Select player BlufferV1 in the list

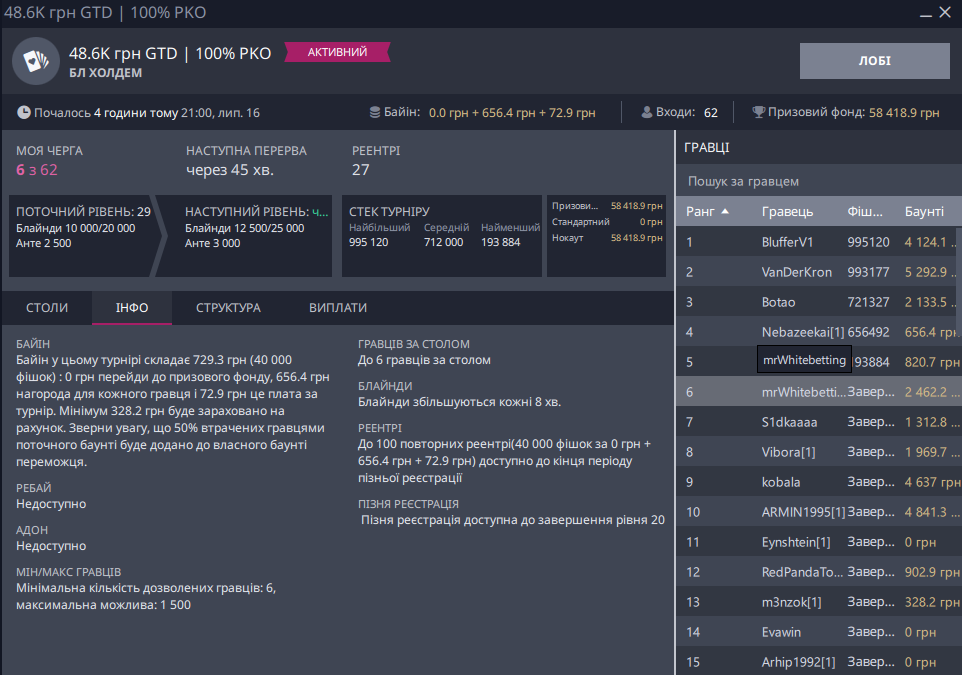tap(787, 241)
